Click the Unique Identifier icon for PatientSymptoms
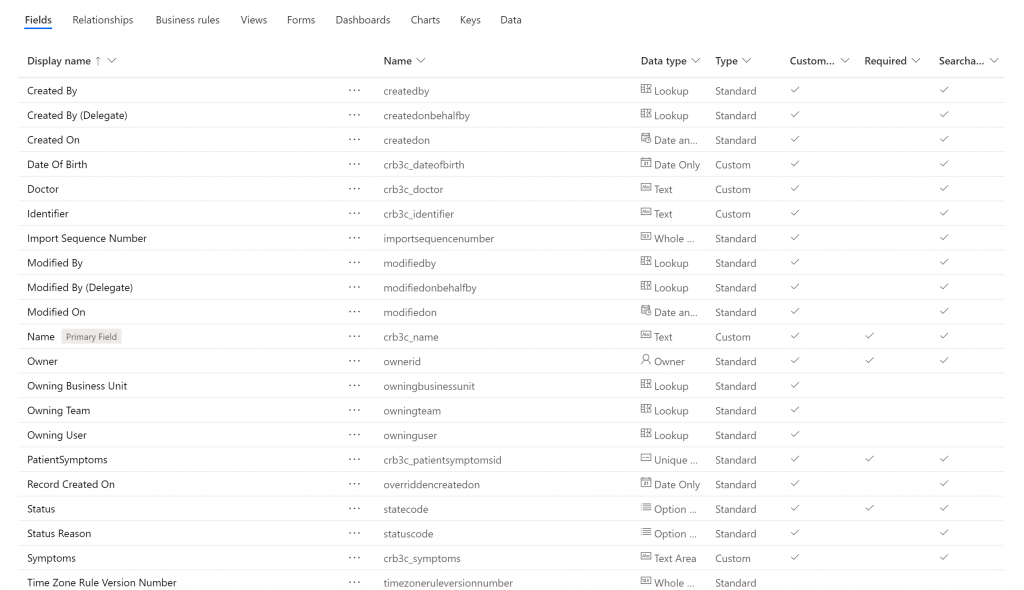1024x590 pixels. coord(646,459)
